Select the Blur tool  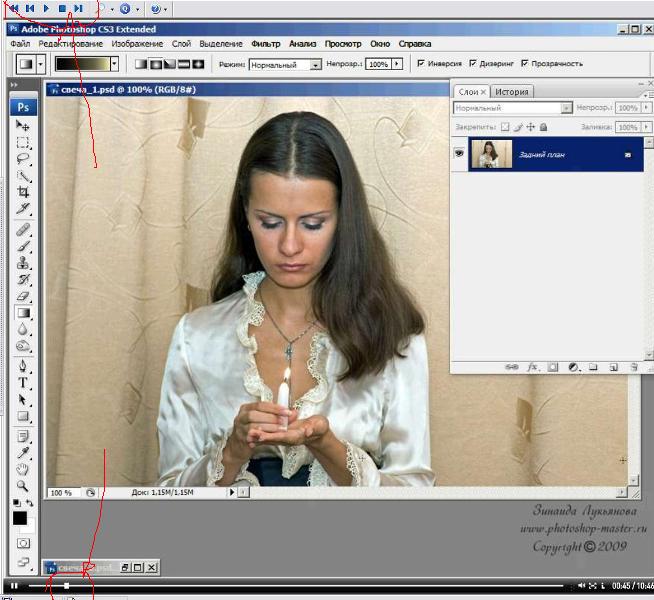point(23,329)
